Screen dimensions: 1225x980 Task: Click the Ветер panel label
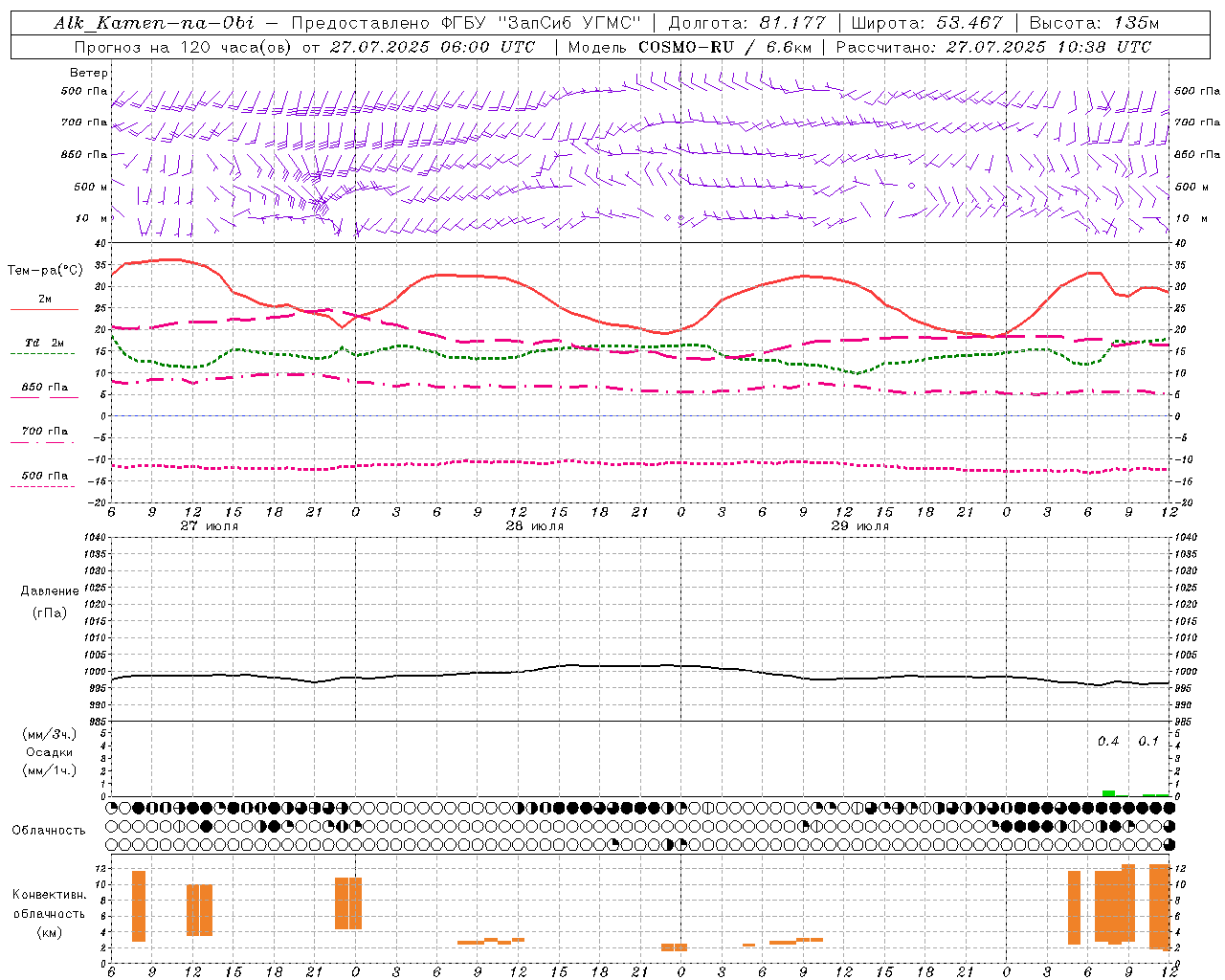click(88, 73)
